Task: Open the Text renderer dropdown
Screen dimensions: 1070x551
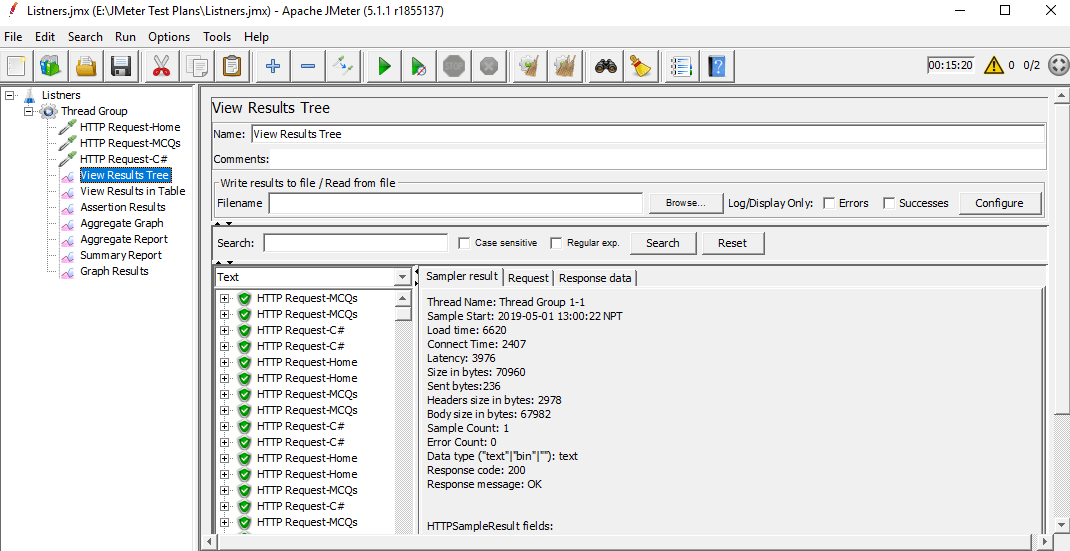Action: (401, 277)
